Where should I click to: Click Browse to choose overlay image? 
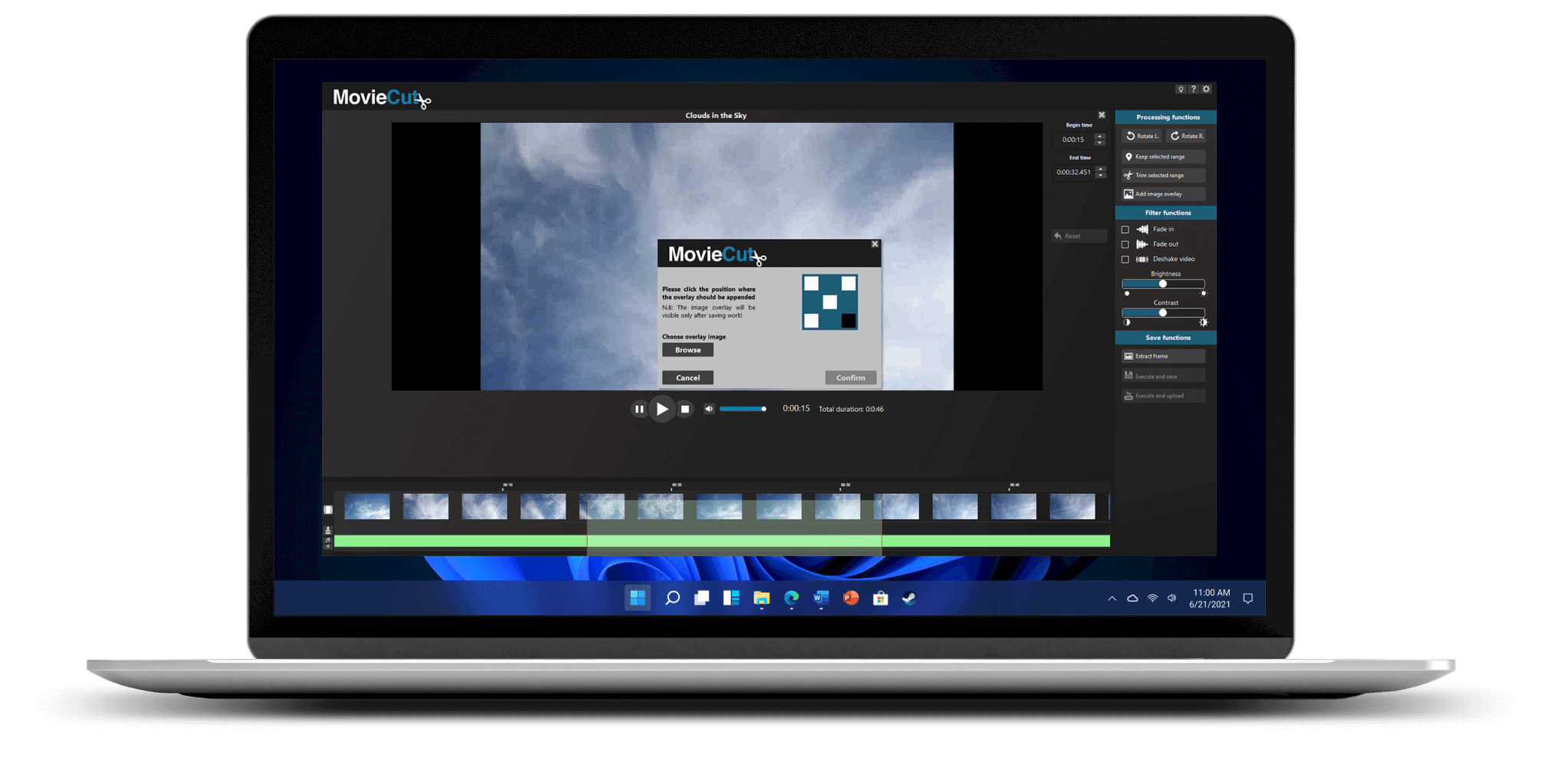(688, 350)
